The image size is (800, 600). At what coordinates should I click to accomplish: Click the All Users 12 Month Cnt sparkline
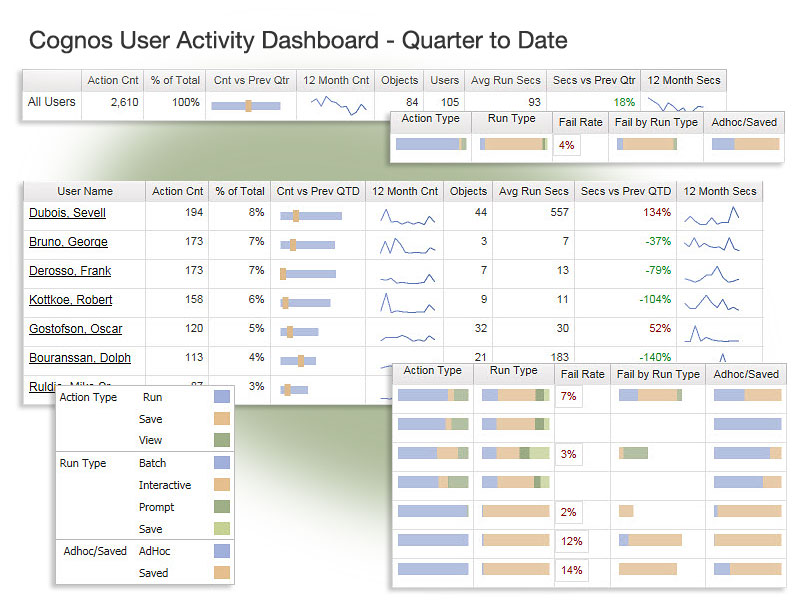(x=339, y=105)
